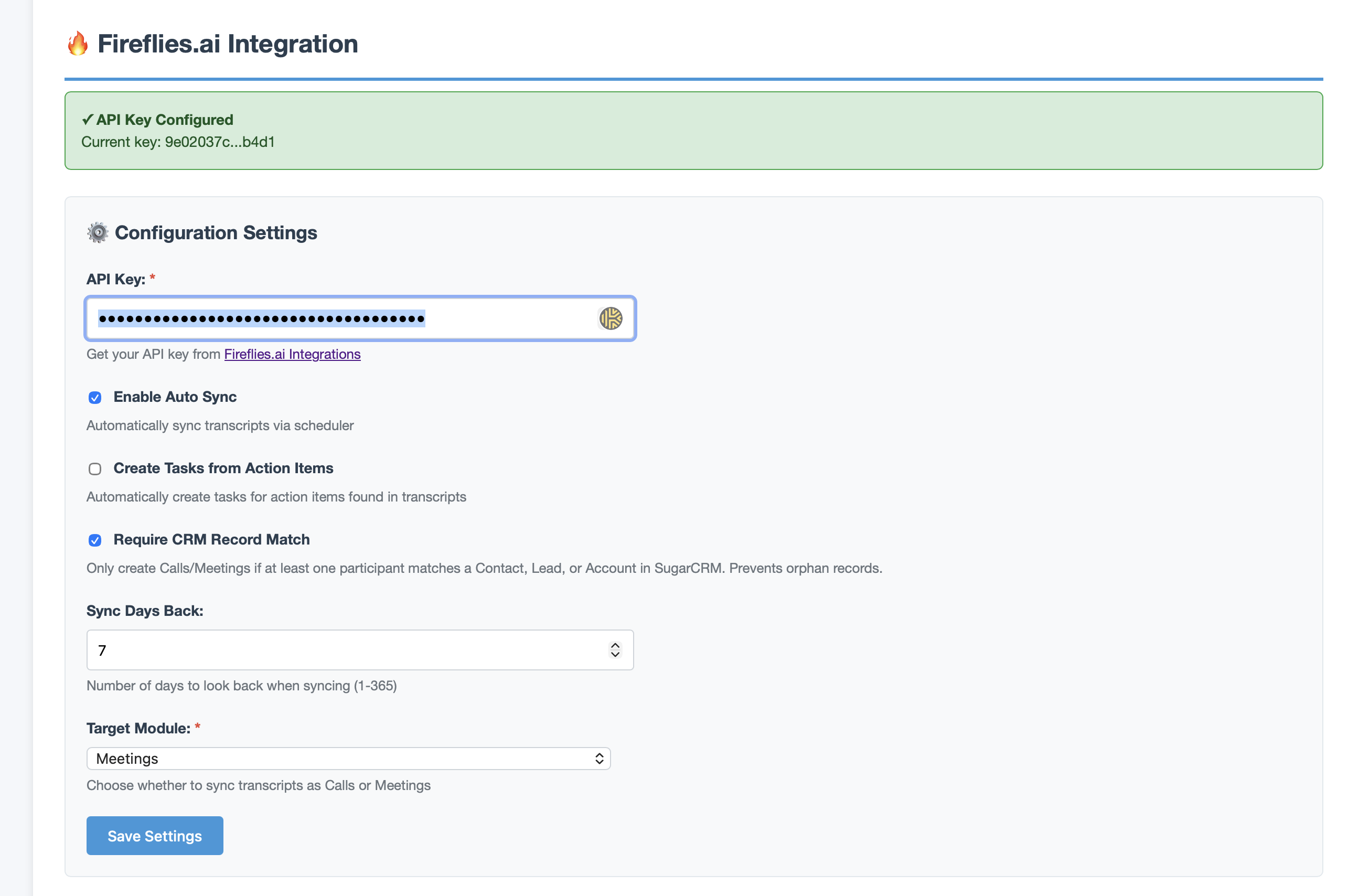Click the 'Require CRM Record Match' label
Screen dimensions: 1348x896
(x=211, y=540)
